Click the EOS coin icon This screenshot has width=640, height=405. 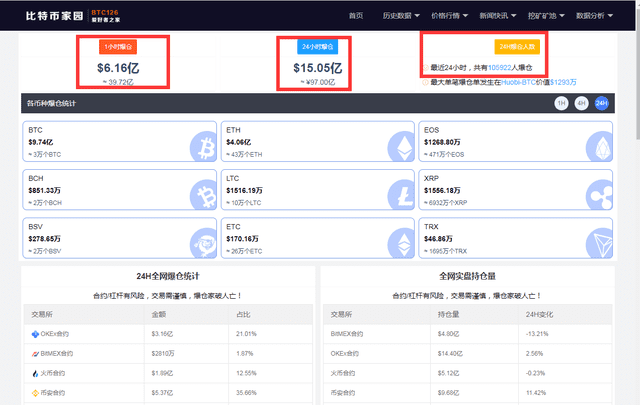click(x=599, y=146)
